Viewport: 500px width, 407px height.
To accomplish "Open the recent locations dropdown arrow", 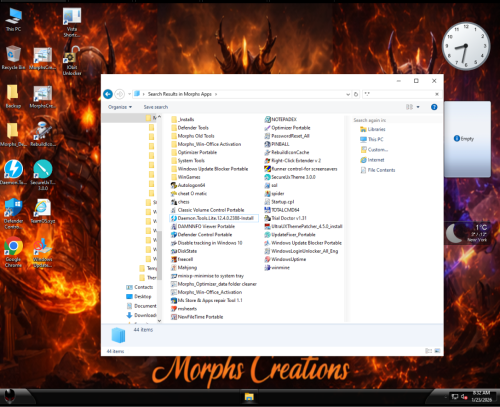I will 129,94.
